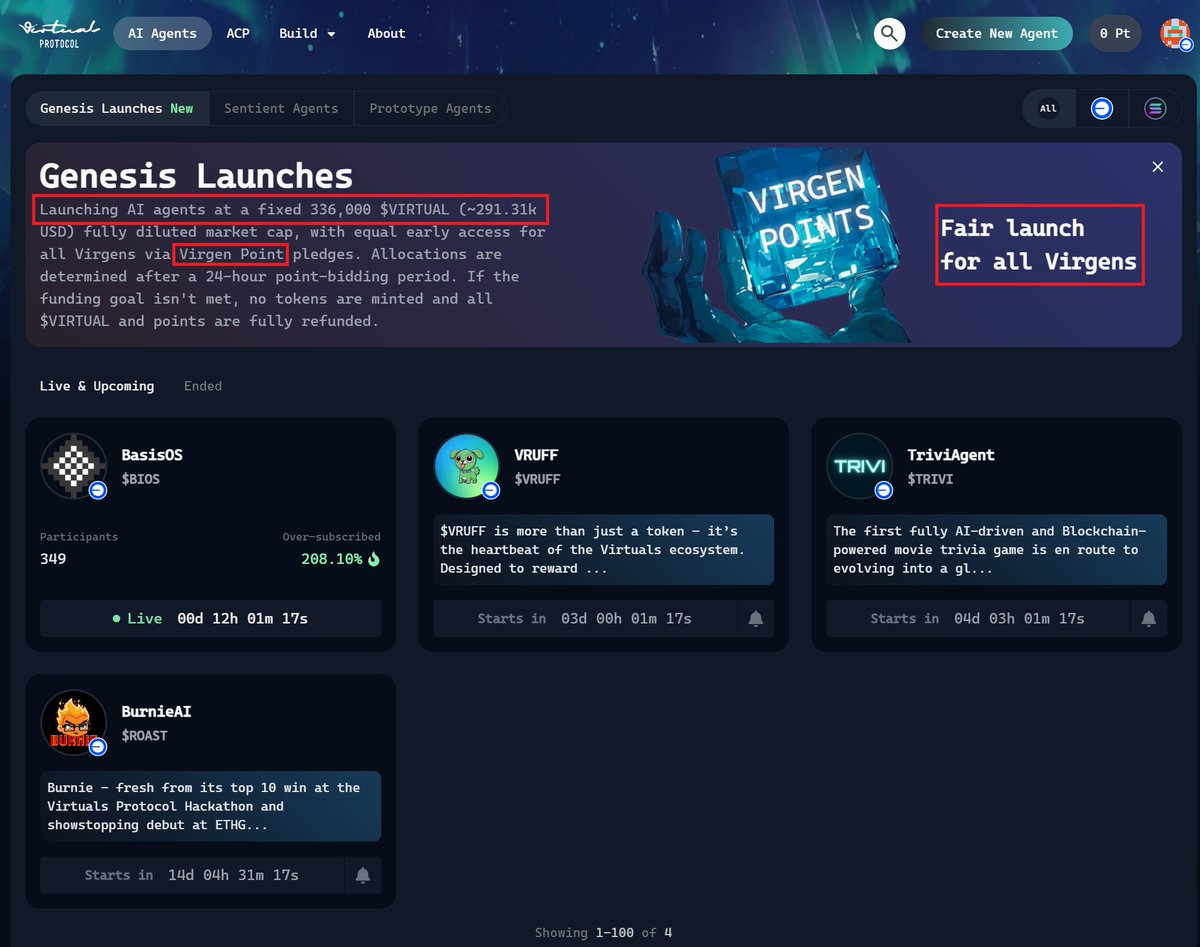Screen dimensions: 1200x947
Task: Open the About menu item
Action: coord(386,33)
